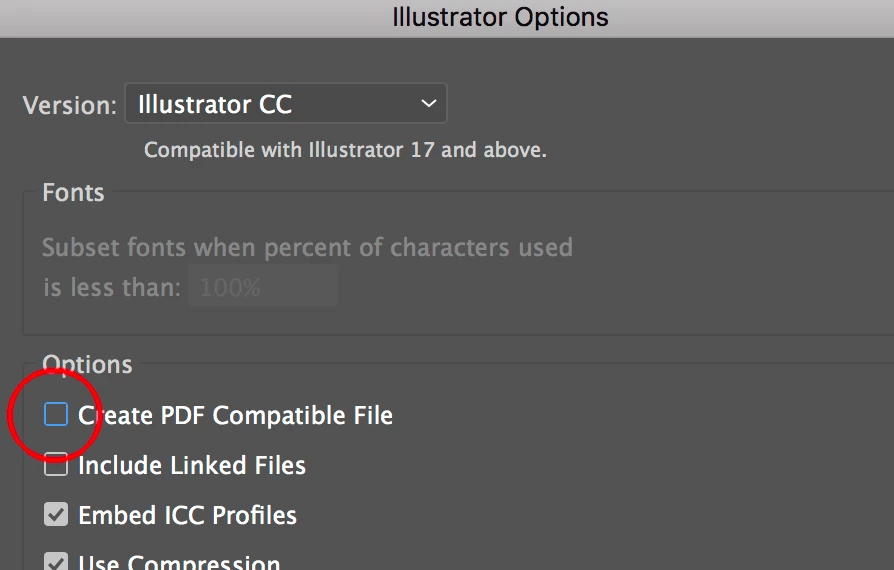This screenshot has height=570, width=894.
Task: Click the Version label text
Action: pyautogui.click(x=69, y=105)
